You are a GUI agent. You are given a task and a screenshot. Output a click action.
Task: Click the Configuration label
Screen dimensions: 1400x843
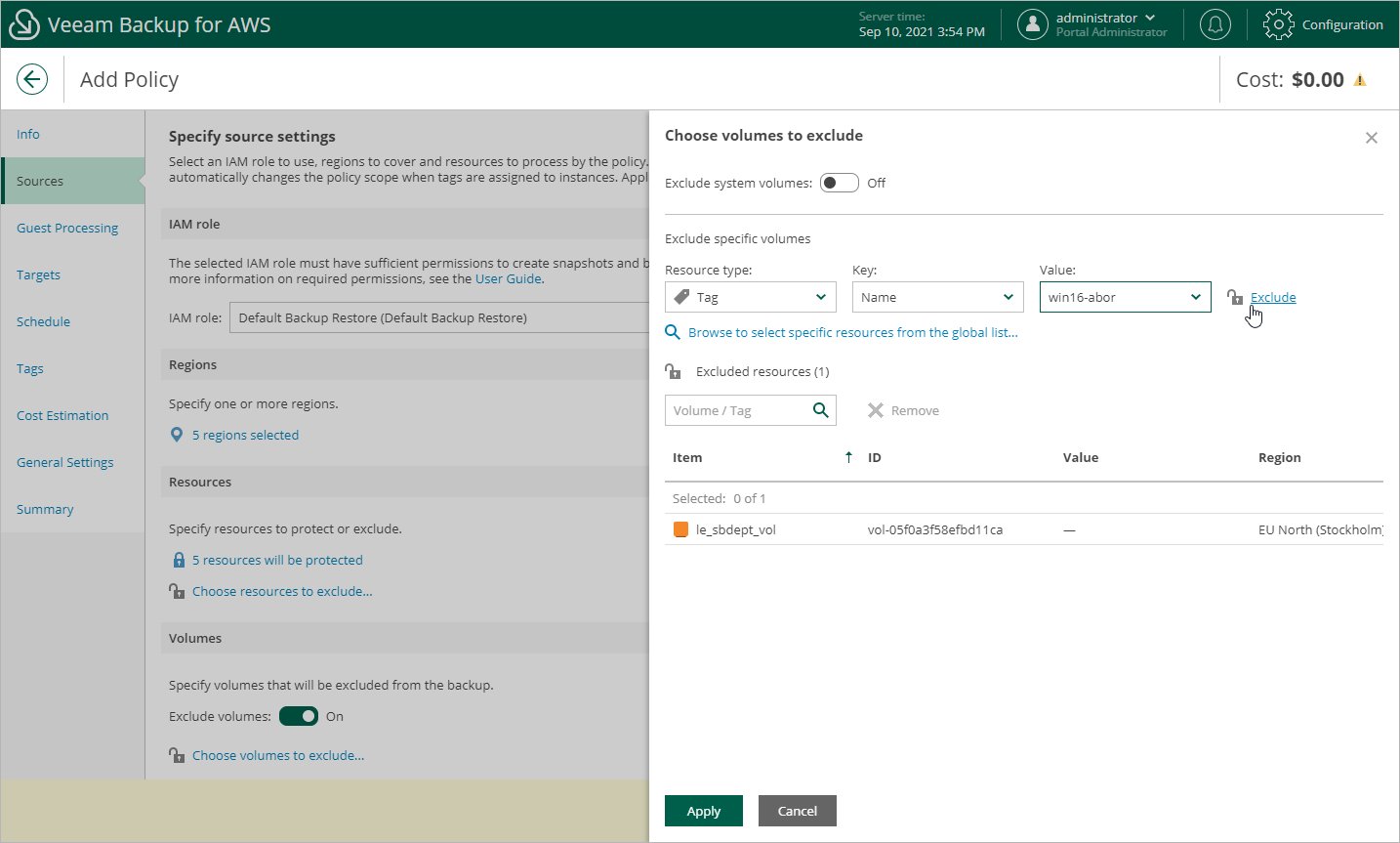[1342, 24]
